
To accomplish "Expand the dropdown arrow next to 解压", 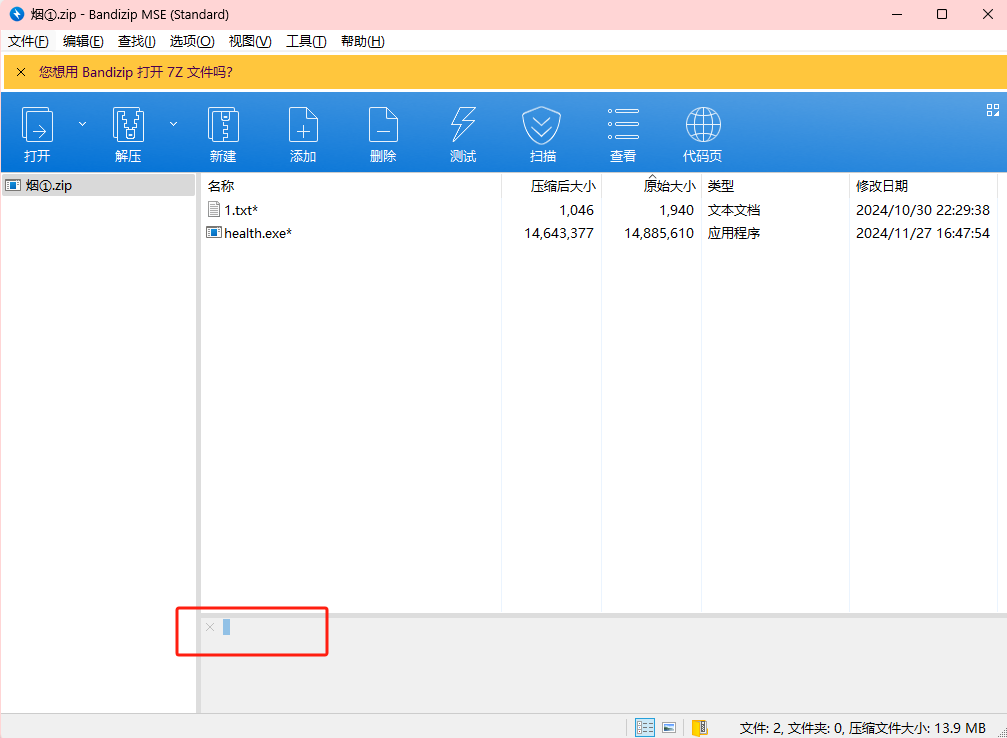I will click(x=173, y=123).
